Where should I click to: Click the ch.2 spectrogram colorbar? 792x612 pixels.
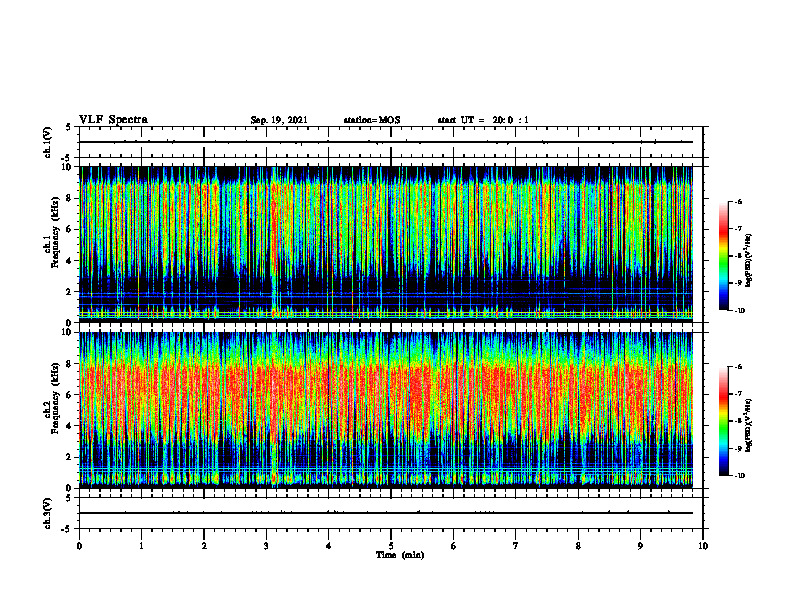[x=723, y=421]
